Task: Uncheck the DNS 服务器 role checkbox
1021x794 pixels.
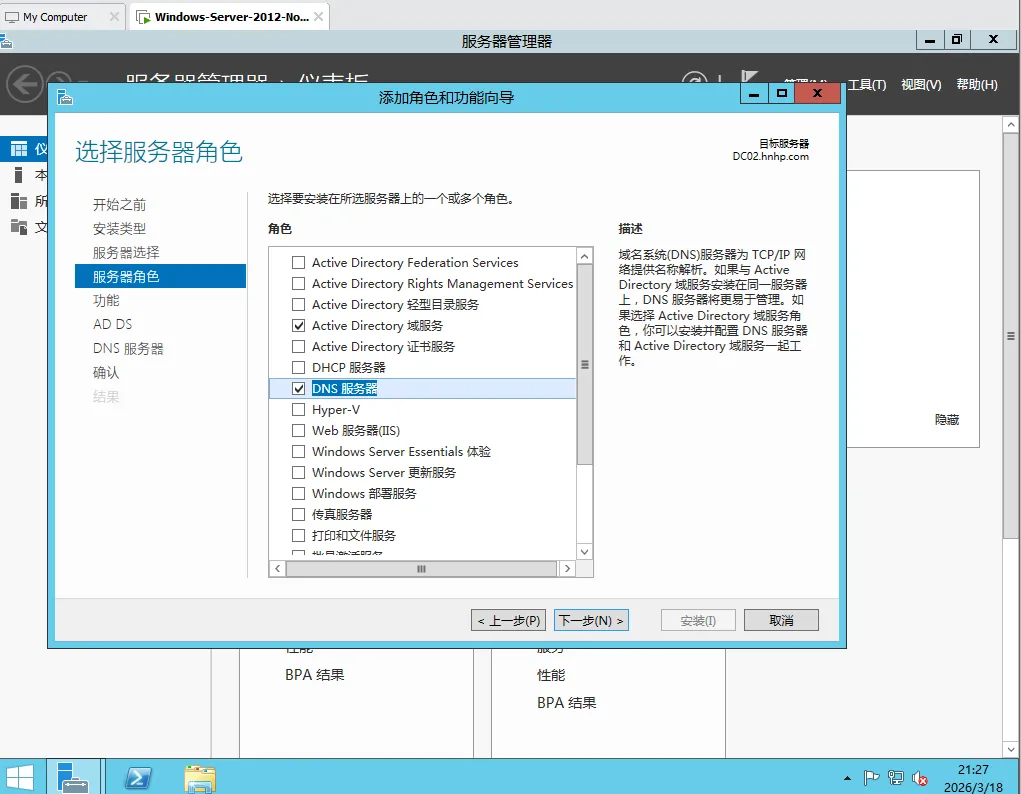Action: tap(298, 389)
